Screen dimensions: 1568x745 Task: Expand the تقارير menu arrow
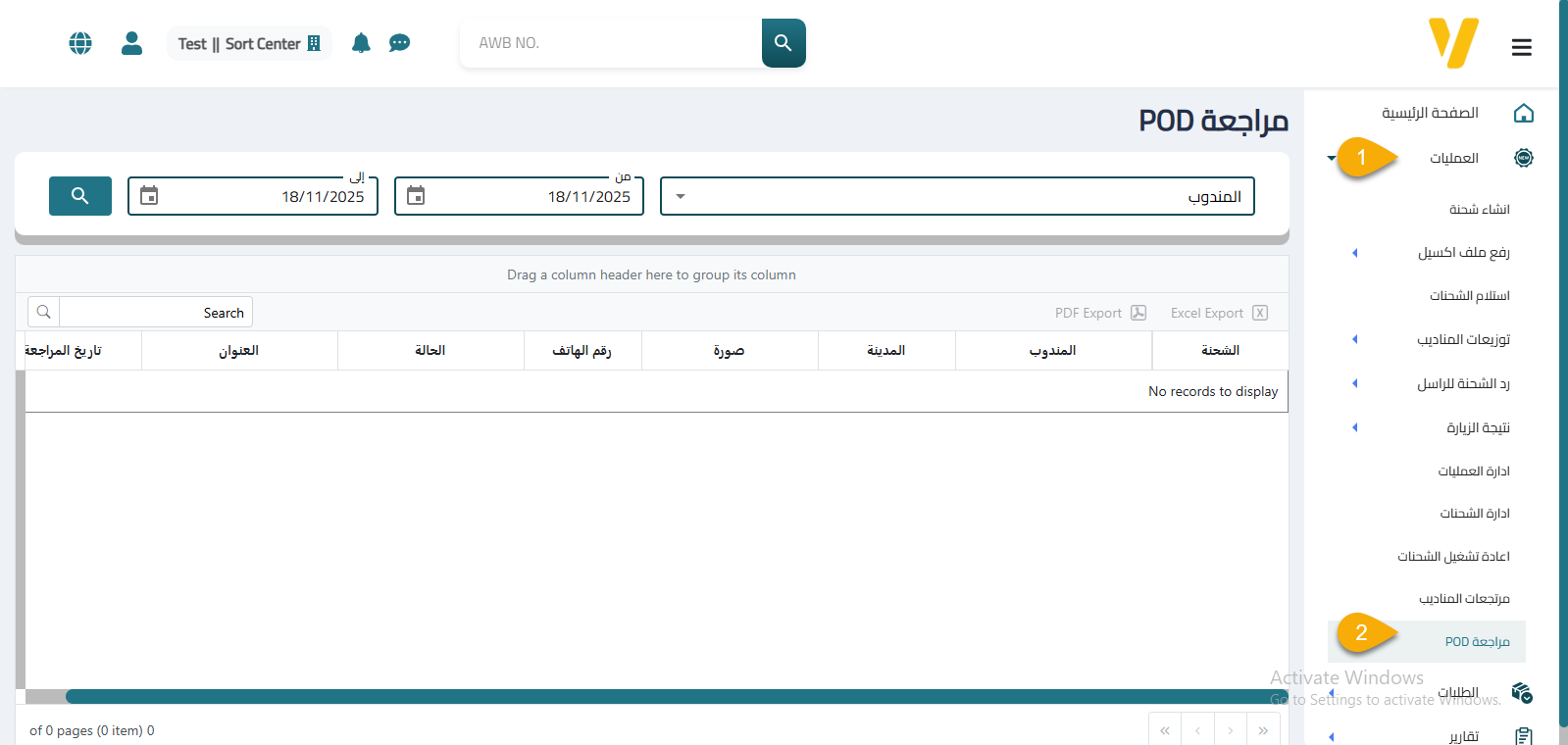click(1332, 736)
